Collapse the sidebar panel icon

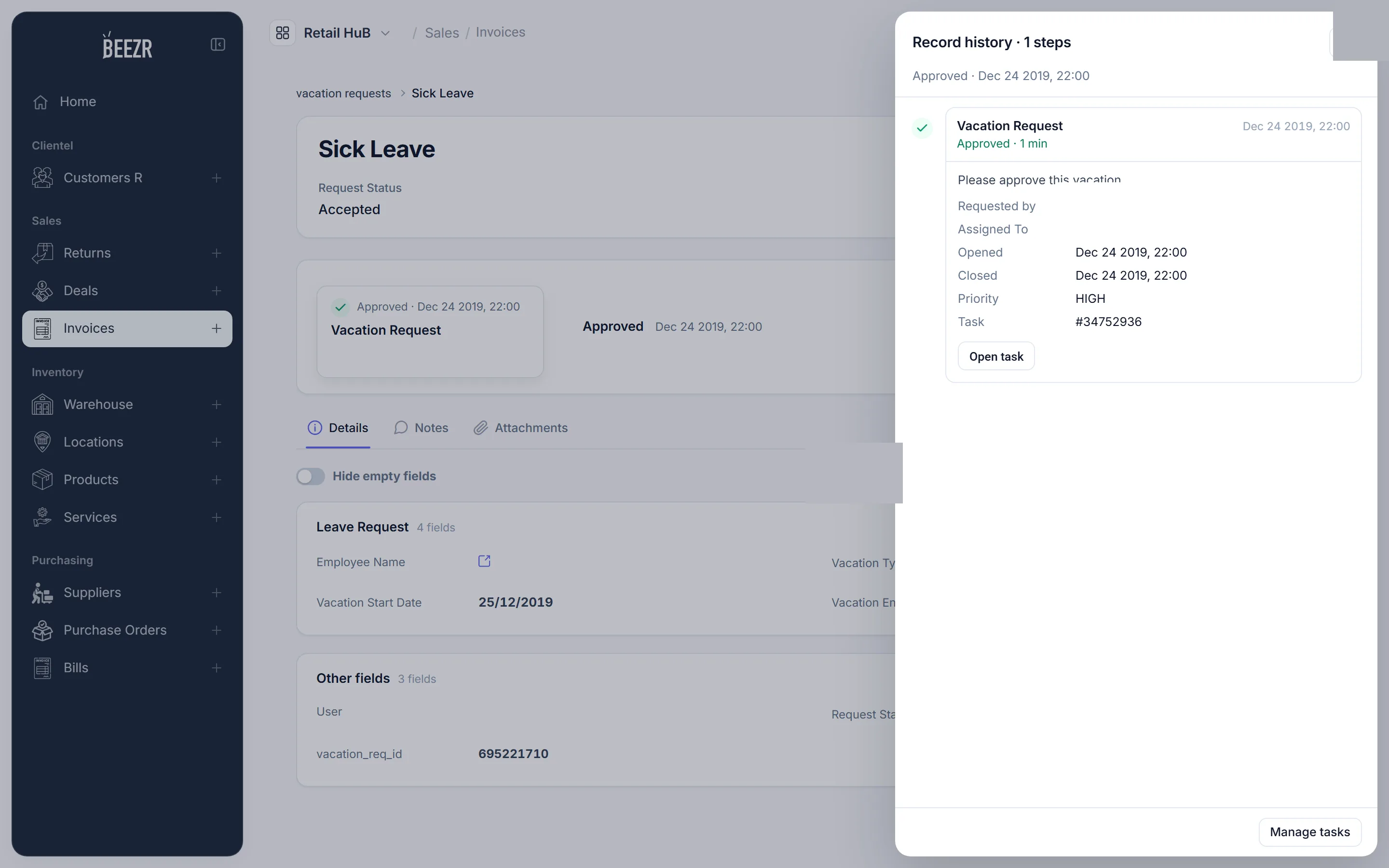click(218, 44)
